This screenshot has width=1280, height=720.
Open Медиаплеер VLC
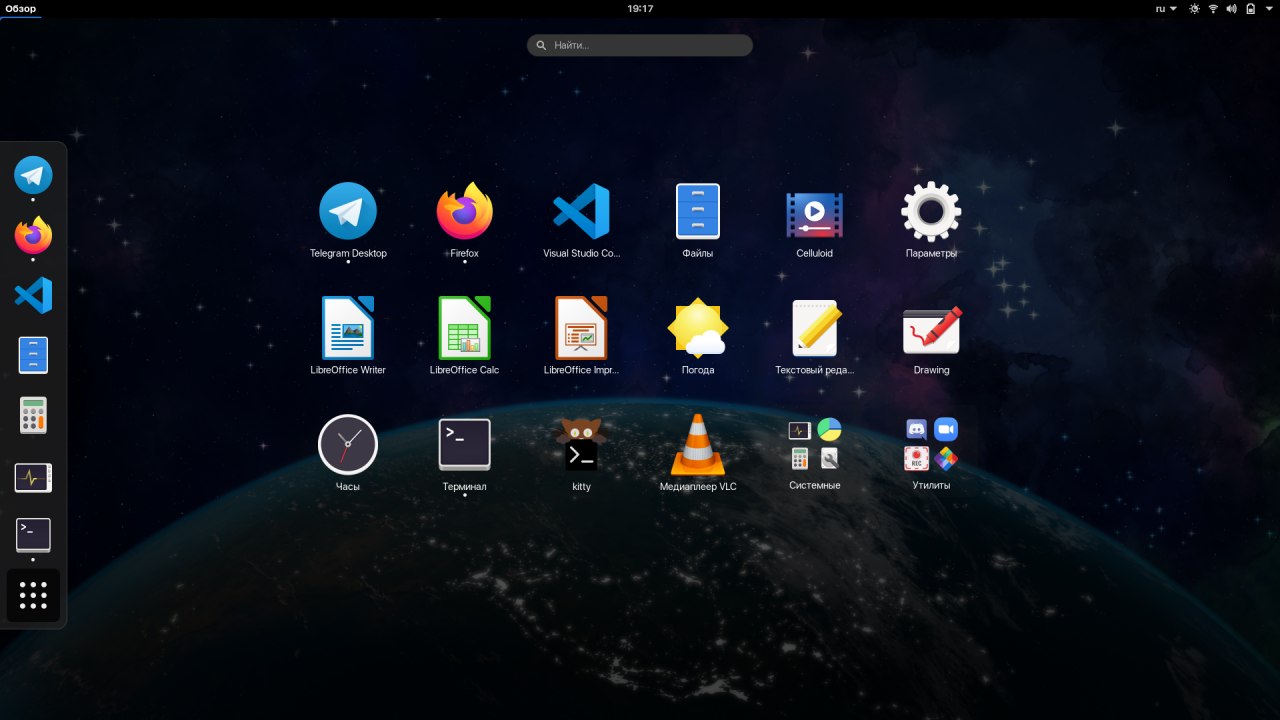[698, 445]
